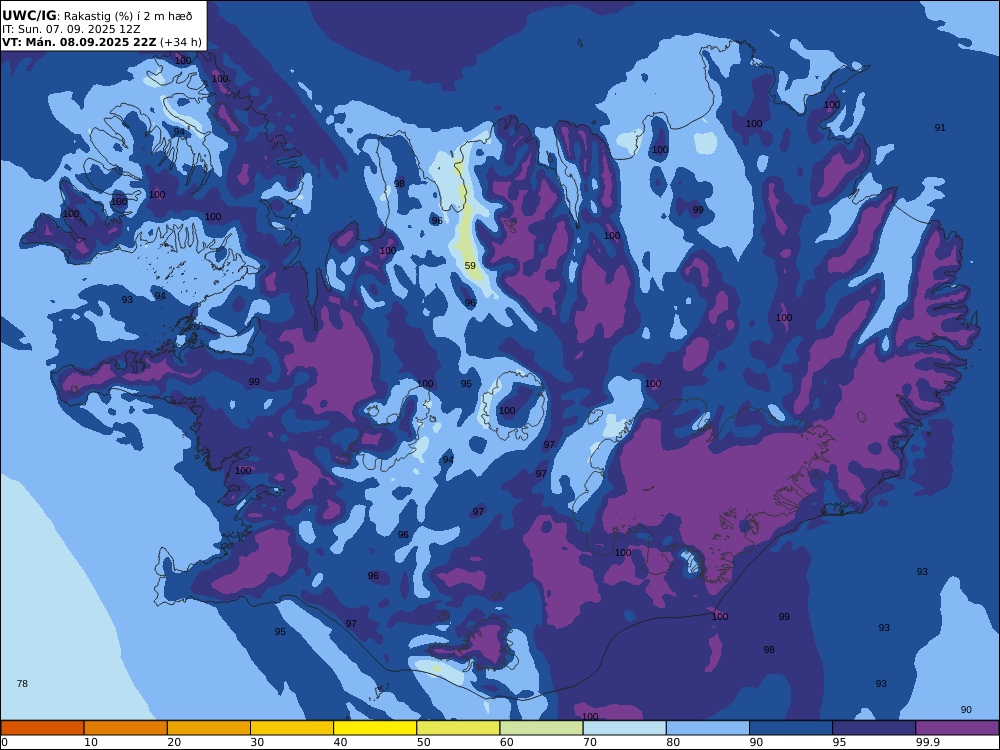Click the '40' legend tick label
1000x750 pixels.
(x=341, y=742)
